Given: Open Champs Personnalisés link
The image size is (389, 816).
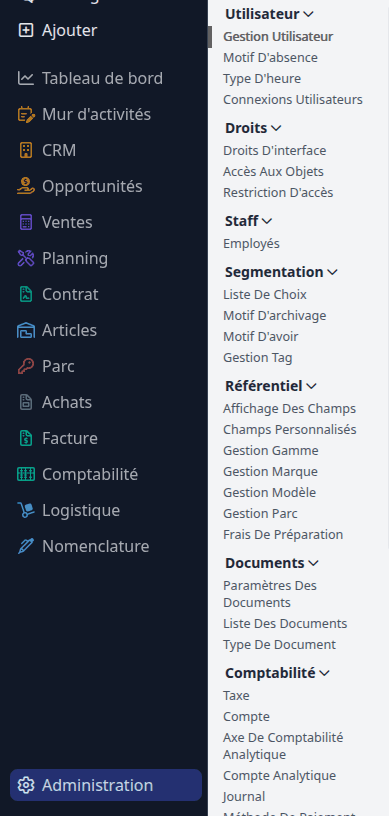Looking at the screenshot, I should coord(290,430).
